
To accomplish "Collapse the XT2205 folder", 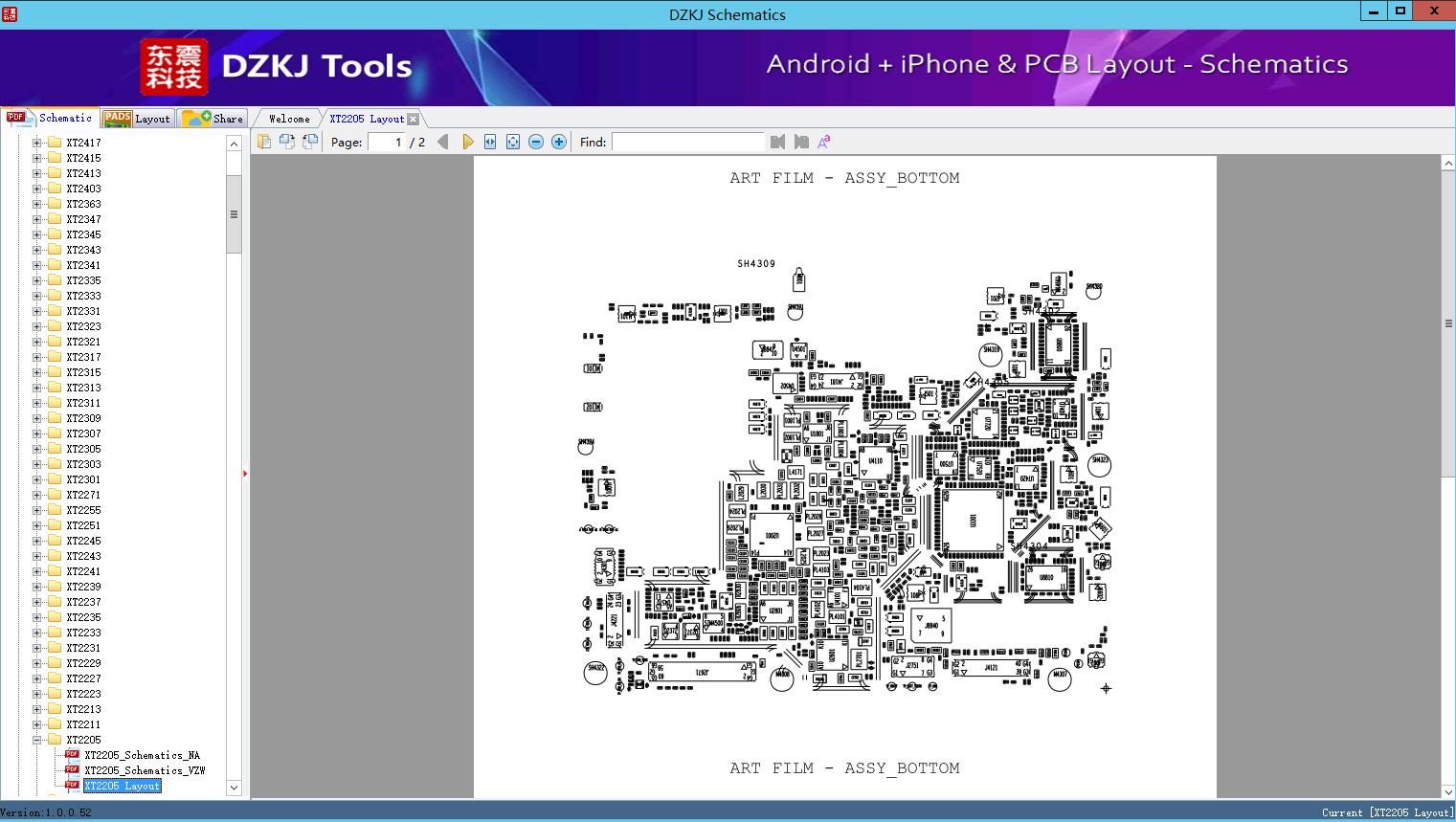I will click(37, 740).
